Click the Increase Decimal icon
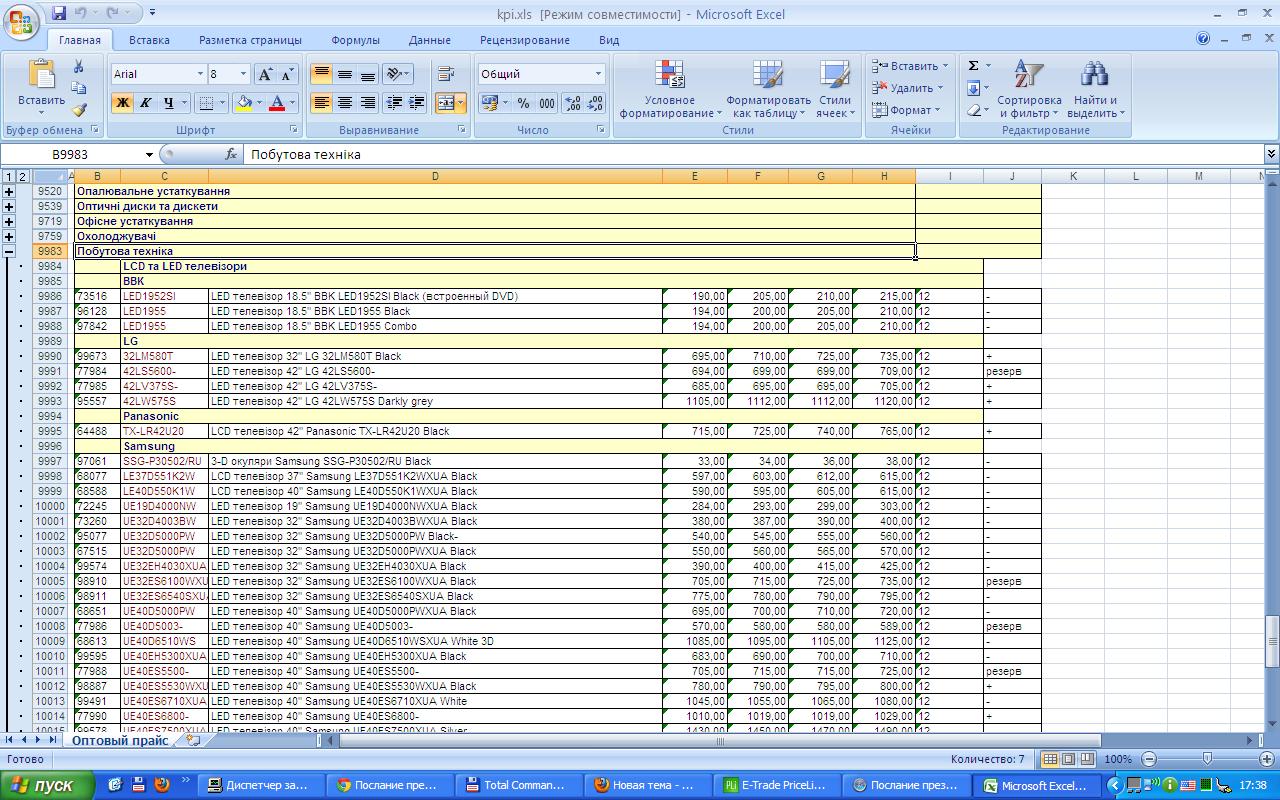This screenshot has height=800, width=1280. pyautogui.click(x=573, y=103)
